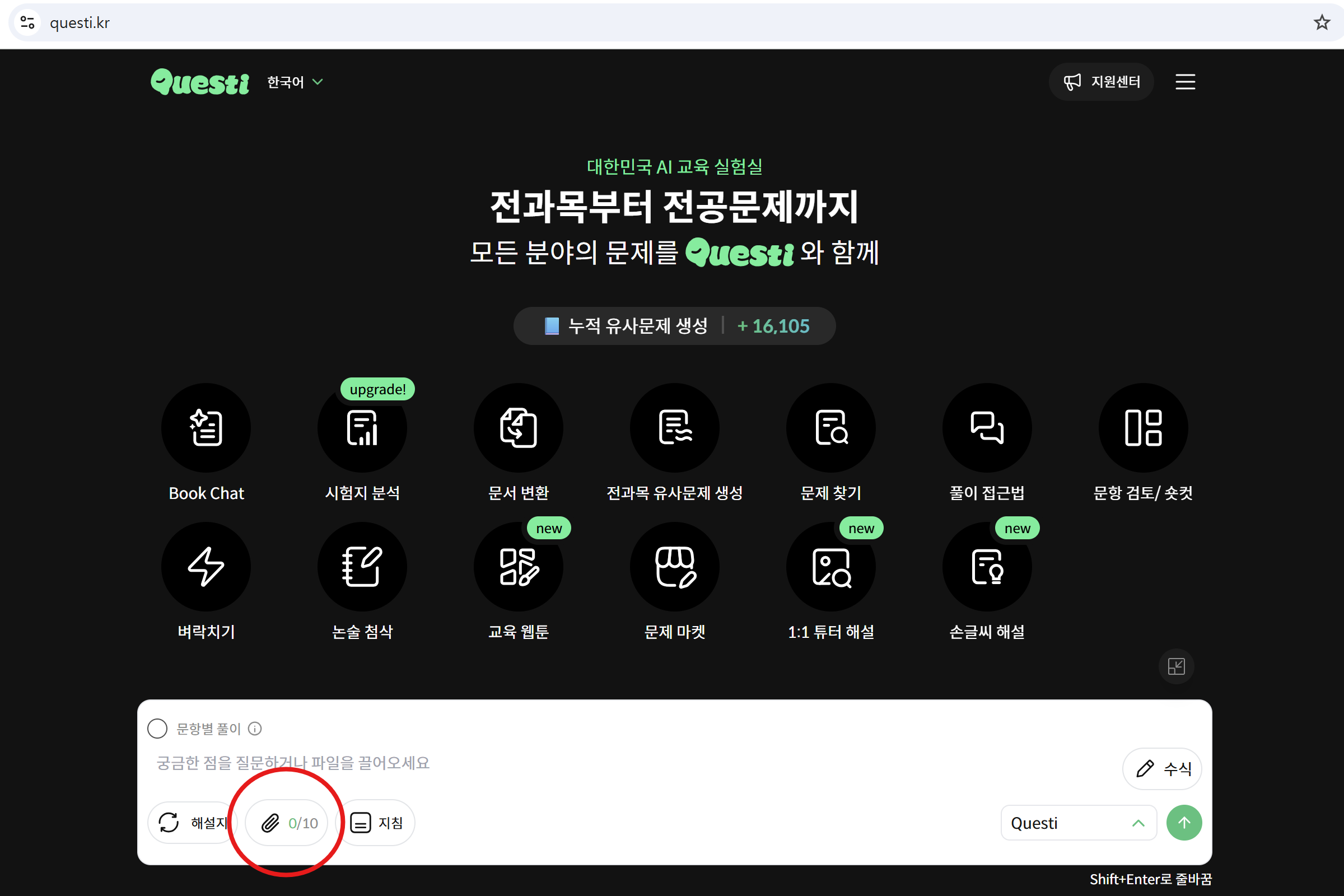
Task: Click the '대한민국 AI 교육 실험실' tagline
Action: 674,167
